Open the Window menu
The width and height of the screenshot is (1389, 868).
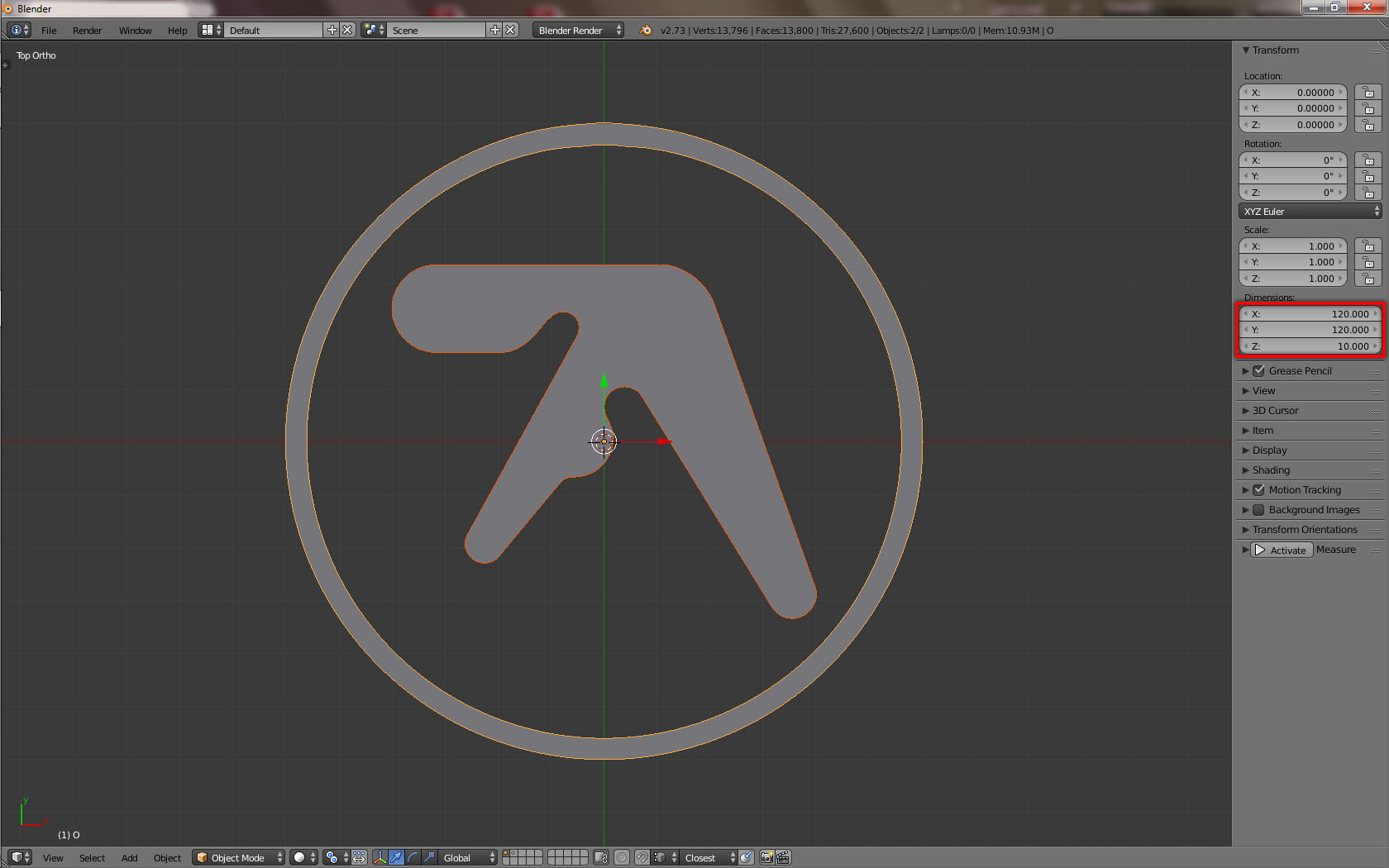pos(135,31)
